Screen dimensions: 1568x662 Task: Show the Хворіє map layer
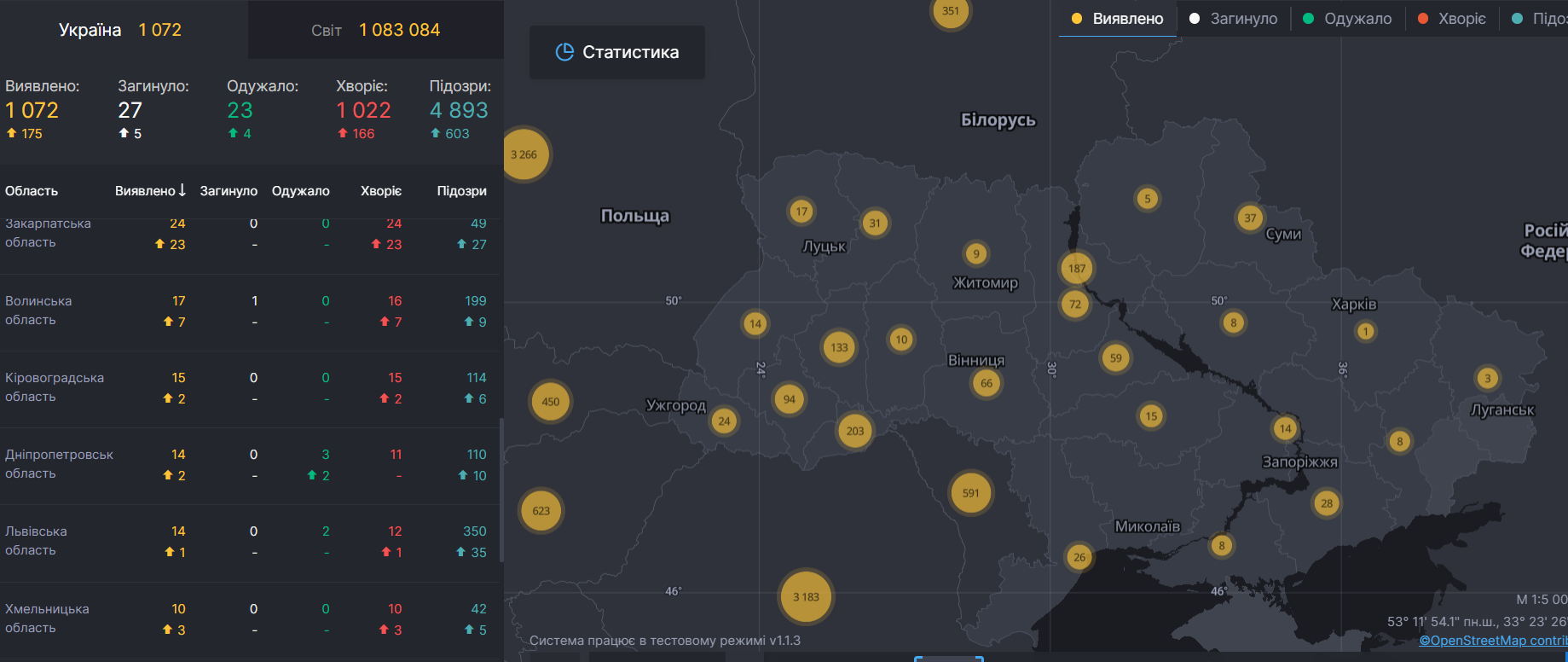tap(1451, 19)
